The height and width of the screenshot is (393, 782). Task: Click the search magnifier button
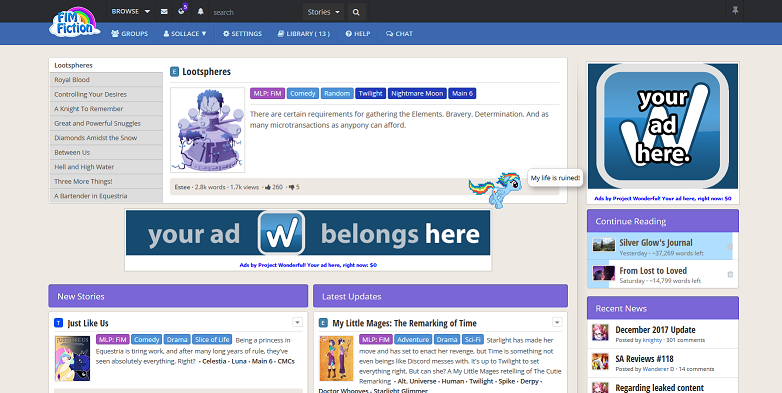(356, 12)
